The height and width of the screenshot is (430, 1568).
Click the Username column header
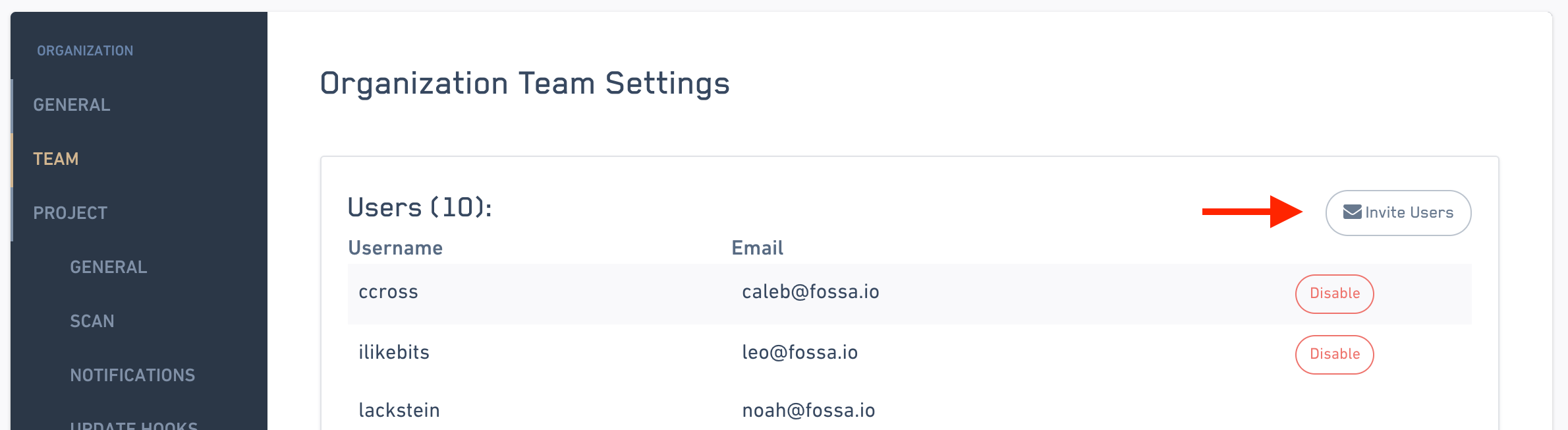pos(395,248)
